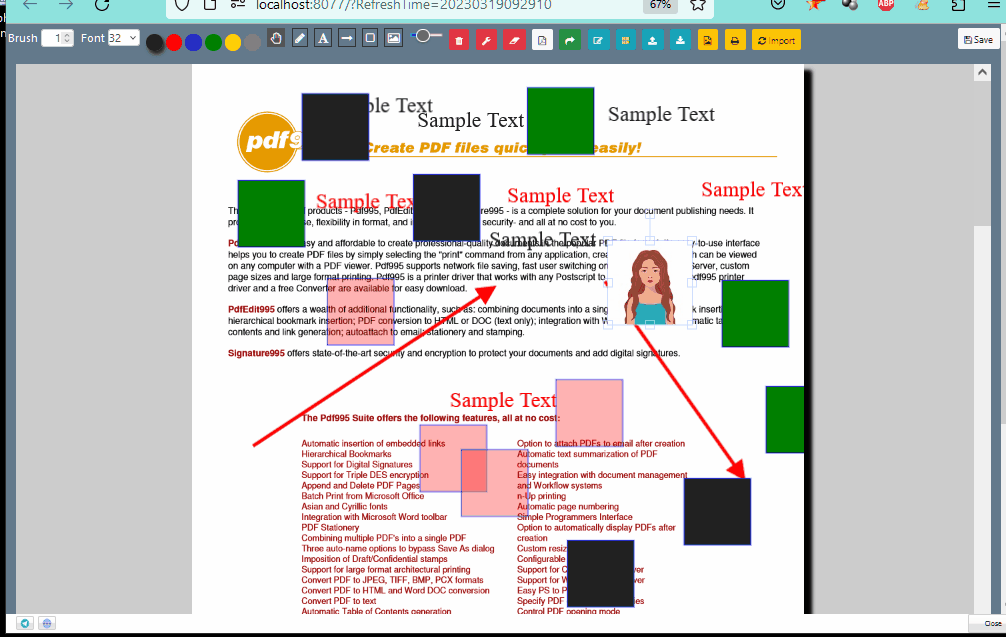Screen dimensions: 1006x637
Task: Select the black 'Sample Text' at top right of page
Action: (661, 114)
